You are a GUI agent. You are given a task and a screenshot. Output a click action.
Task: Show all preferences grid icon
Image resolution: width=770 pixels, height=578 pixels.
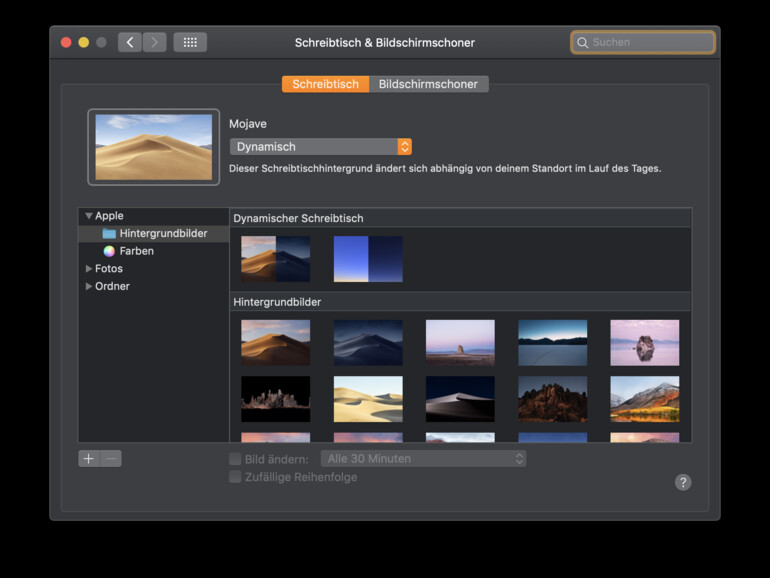(190, 42)
